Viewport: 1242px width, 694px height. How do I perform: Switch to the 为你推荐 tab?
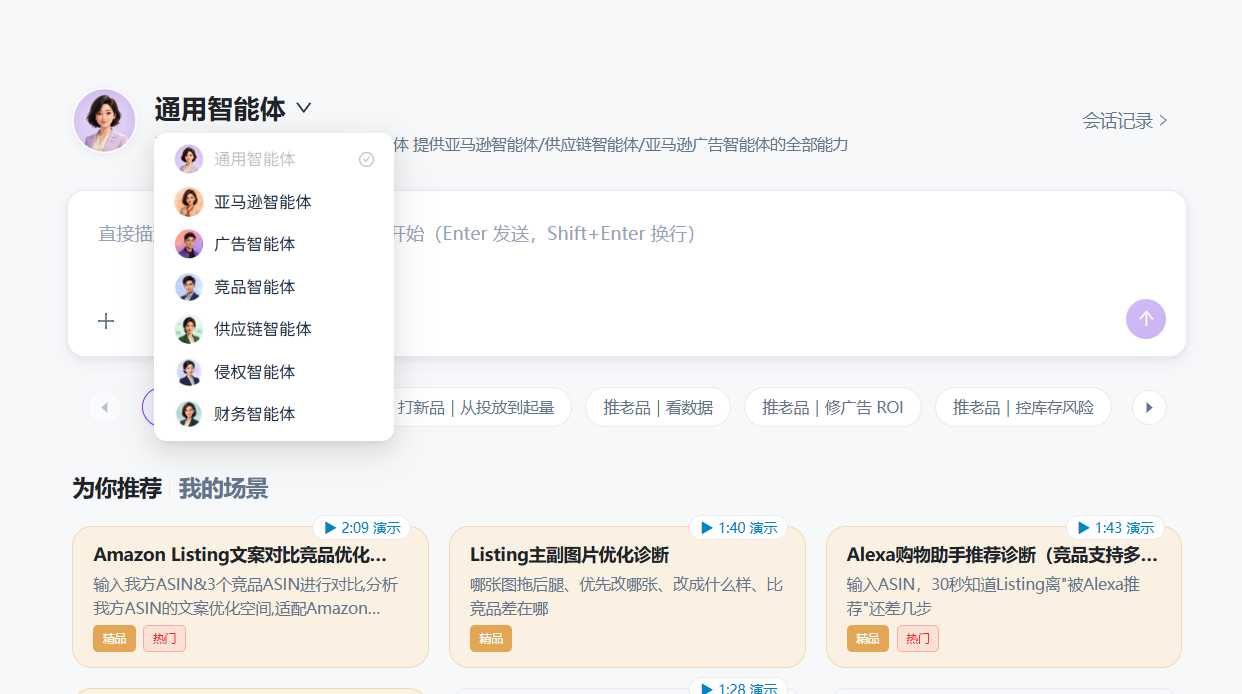click(x=117, y=489)
